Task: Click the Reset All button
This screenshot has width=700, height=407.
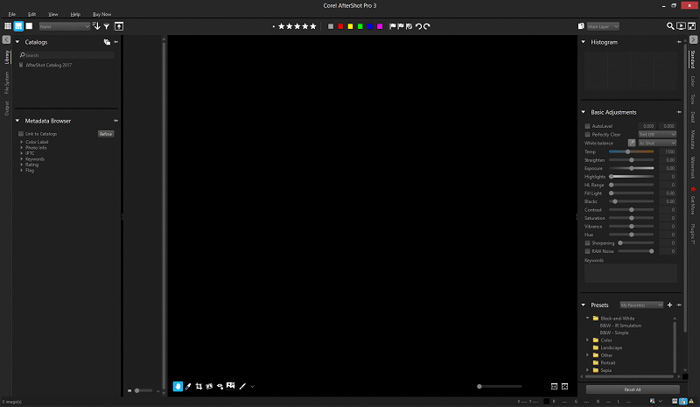Action: [x=631, y=389]
